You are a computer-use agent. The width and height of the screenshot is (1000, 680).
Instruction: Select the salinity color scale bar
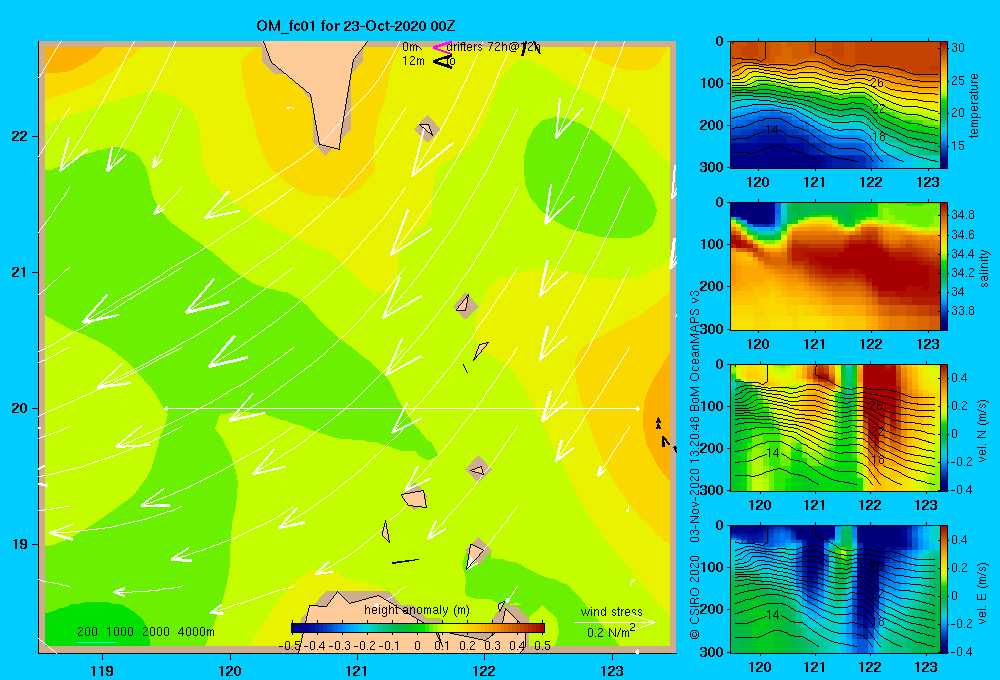pyautogui.click(x=944, y=266)
